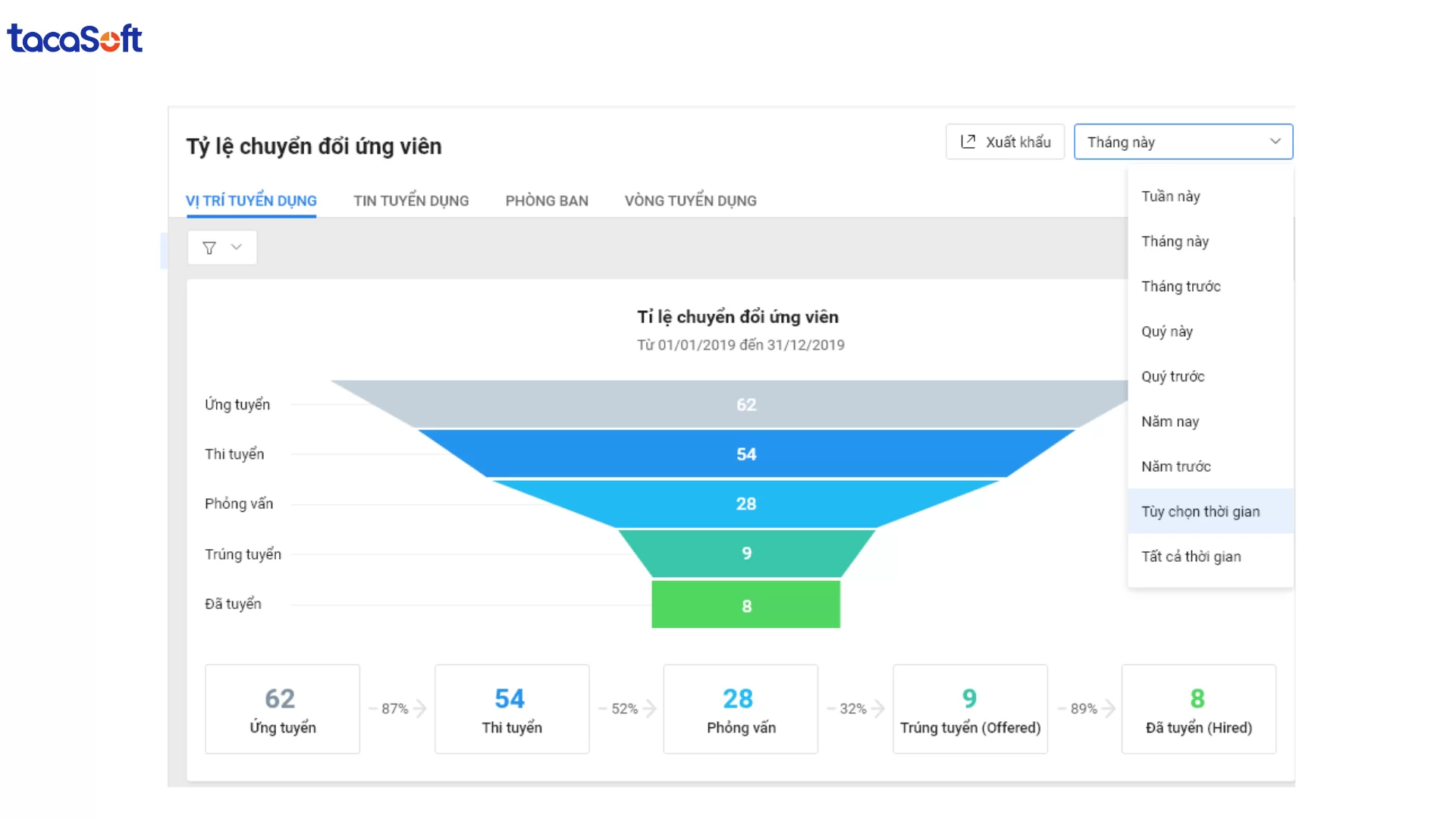
Task: Click the funnel filter icon
Action: coord(209,248)
